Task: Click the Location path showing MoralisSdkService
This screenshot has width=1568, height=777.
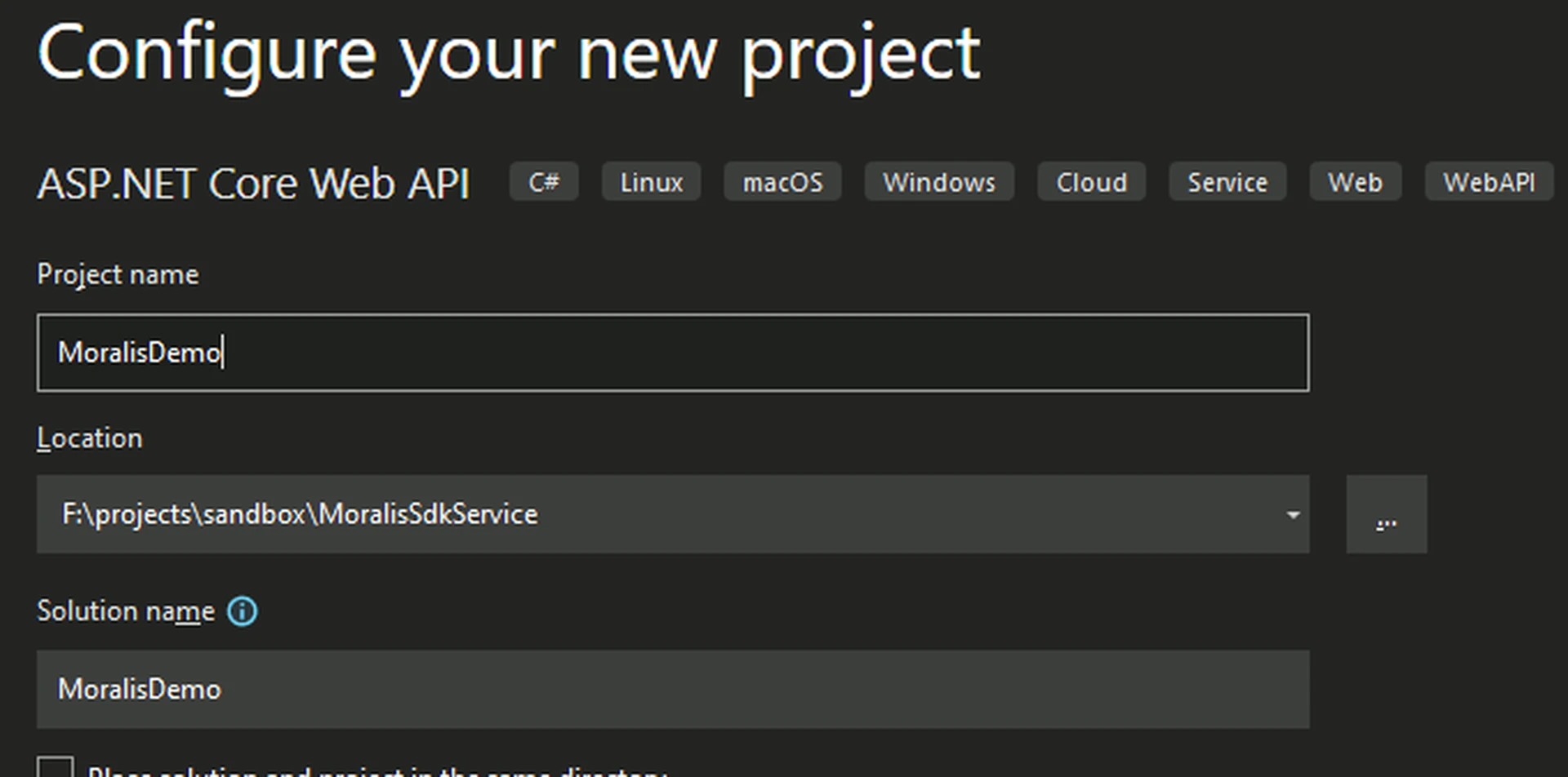Action: 300,514
